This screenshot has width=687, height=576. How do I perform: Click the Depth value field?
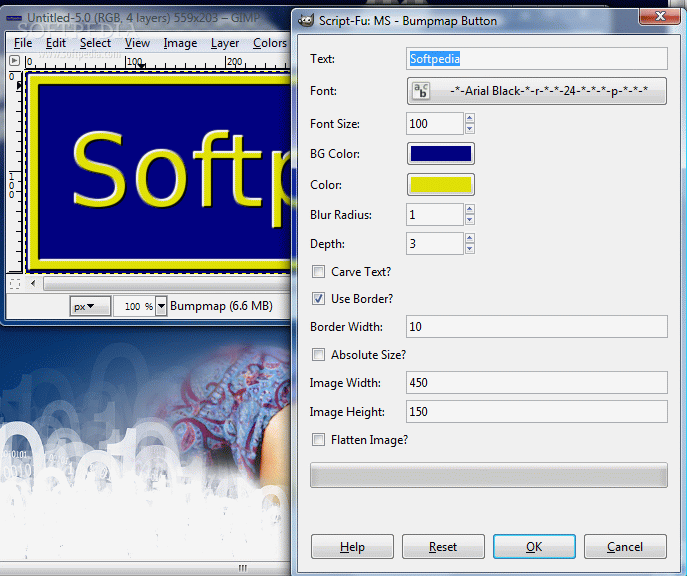[x=435, y=244]
